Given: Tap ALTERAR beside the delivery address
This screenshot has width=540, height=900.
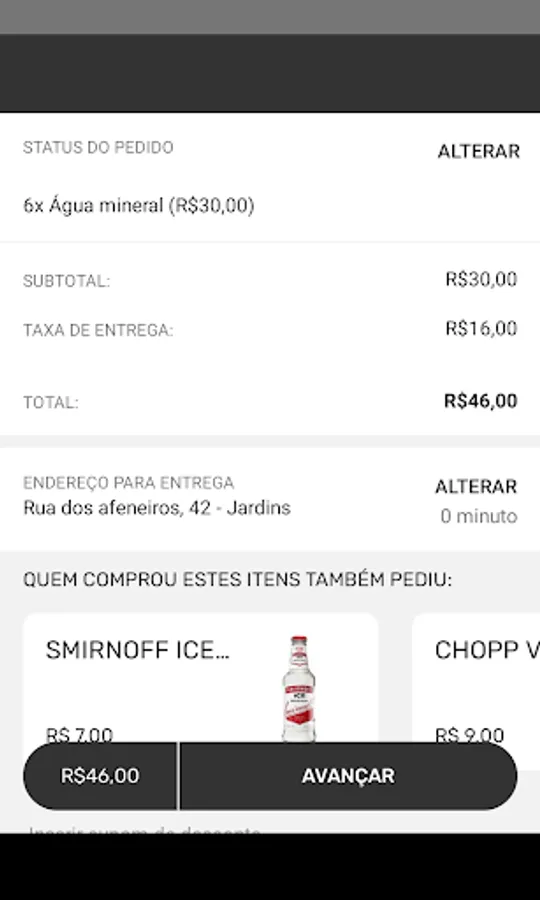Looking at the screenshot, I should [x=476, y=487].
